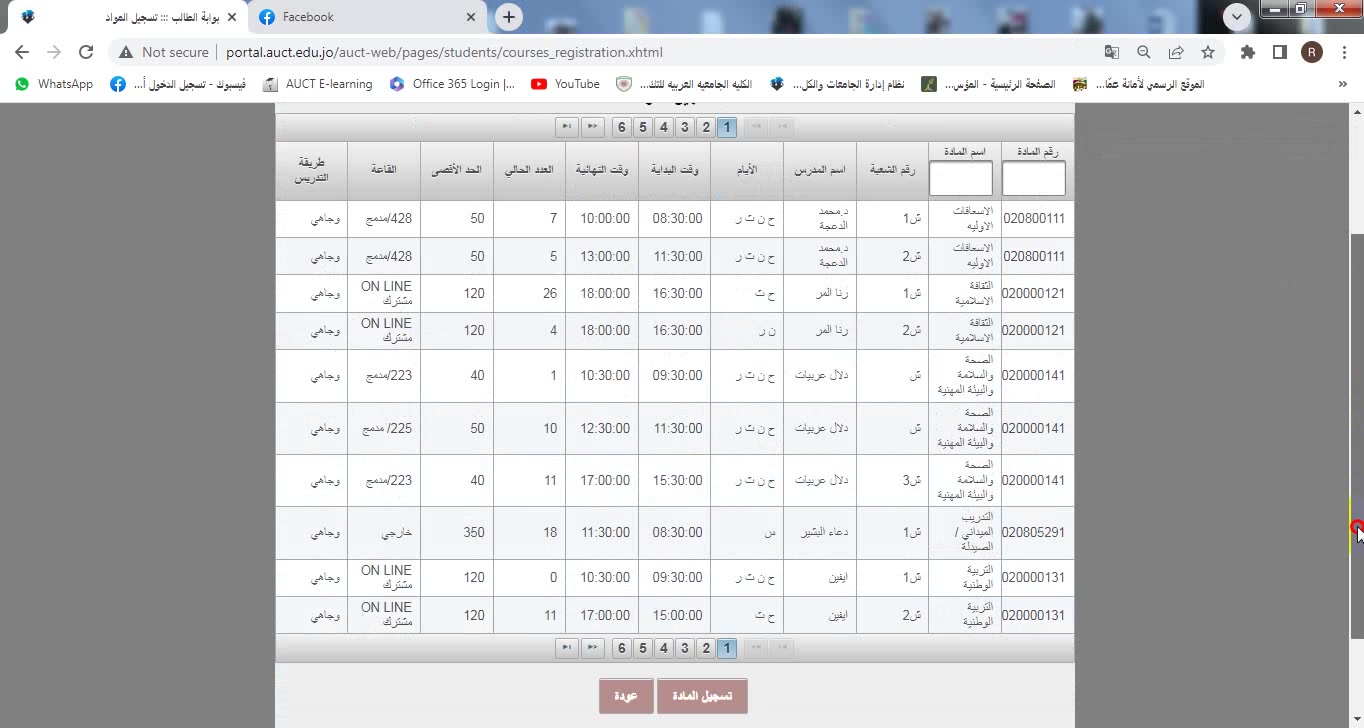
Task: Go back to the previous page
Action: [22, 52]
